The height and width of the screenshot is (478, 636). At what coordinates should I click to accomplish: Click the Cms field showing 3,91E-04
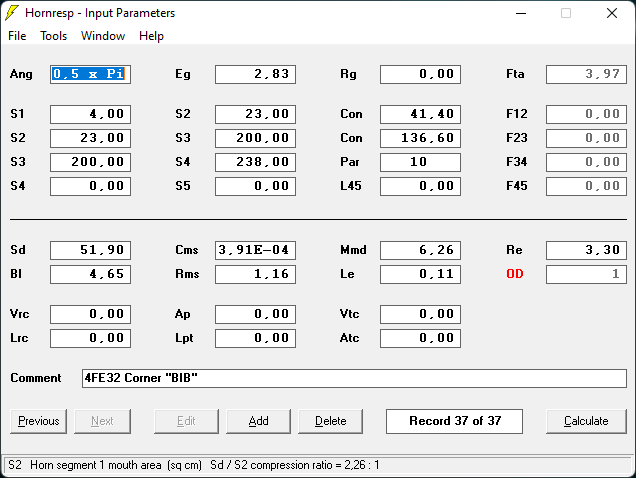[x=256, y=250]
